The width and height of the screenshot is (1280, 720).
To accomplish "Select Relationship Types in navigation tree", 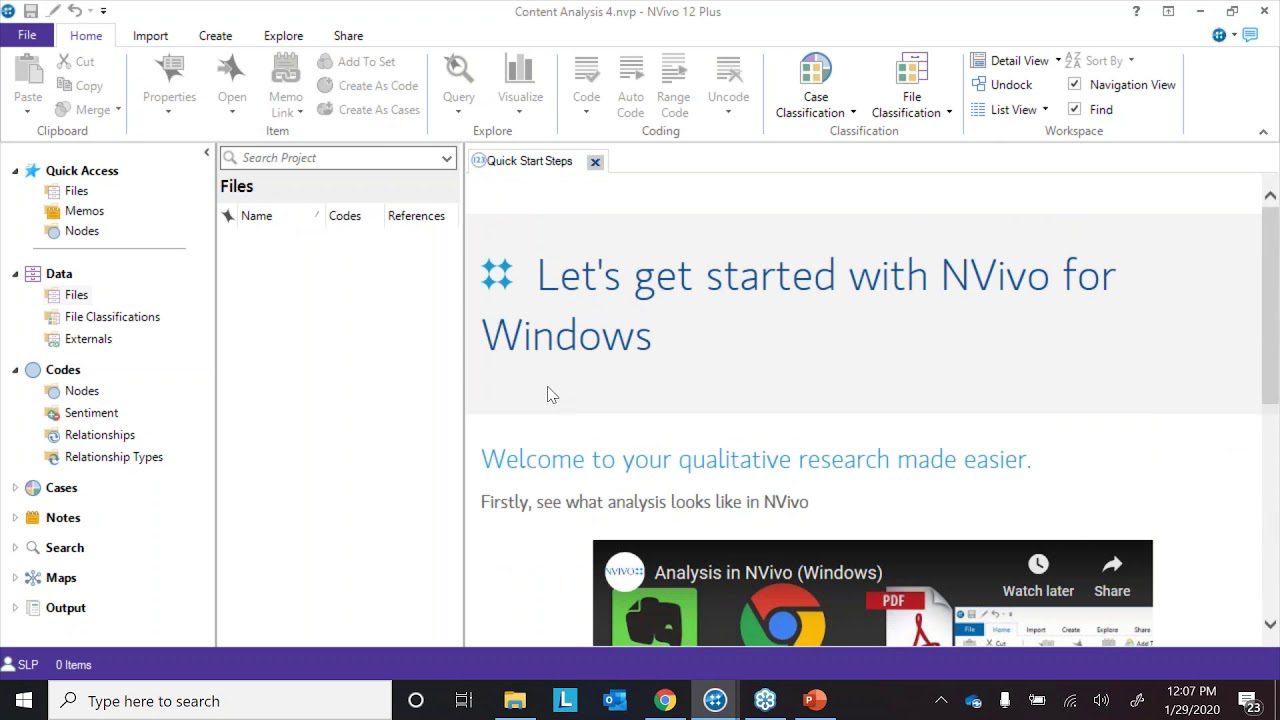I will tap(113, 457).
